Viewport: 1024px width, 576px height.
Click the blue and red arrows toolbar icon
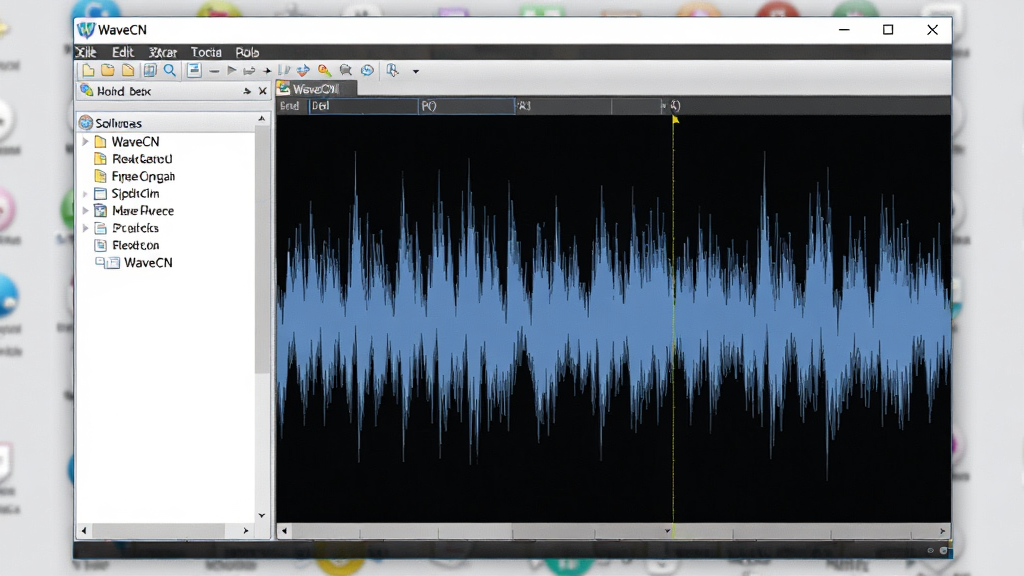pyautogui.click(x=303, y=71)
